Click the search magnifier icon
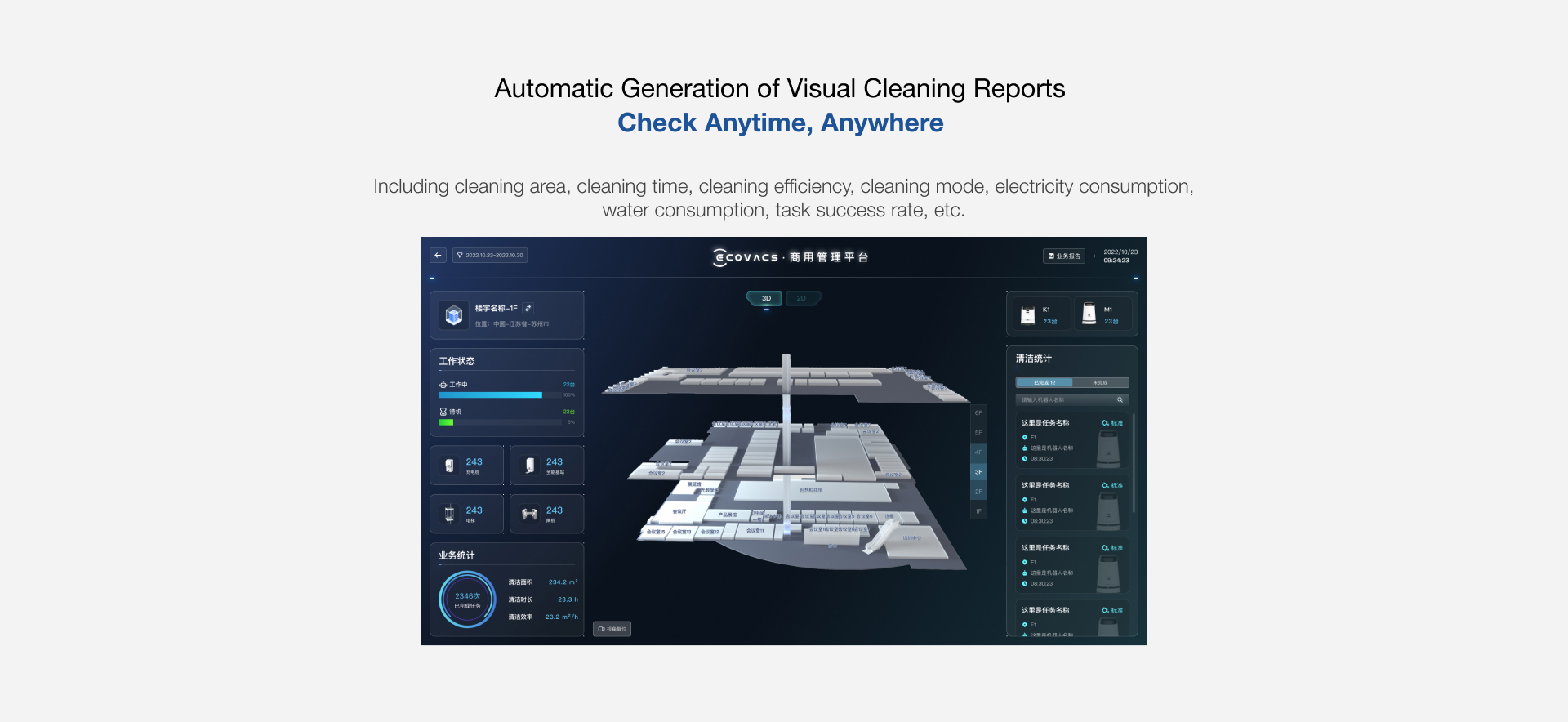Viewport: 1568px width, 722px height. point(1120,399)
